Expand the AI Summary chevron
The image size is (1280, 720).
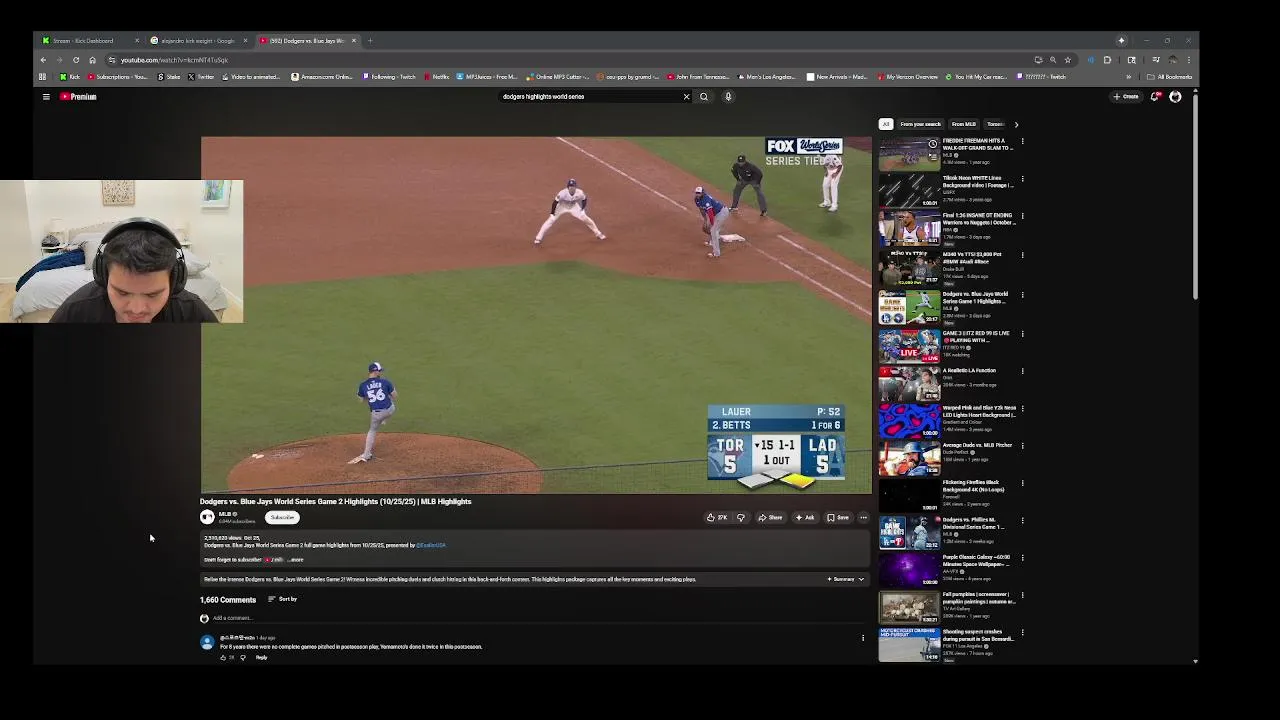tap(861, 579)
